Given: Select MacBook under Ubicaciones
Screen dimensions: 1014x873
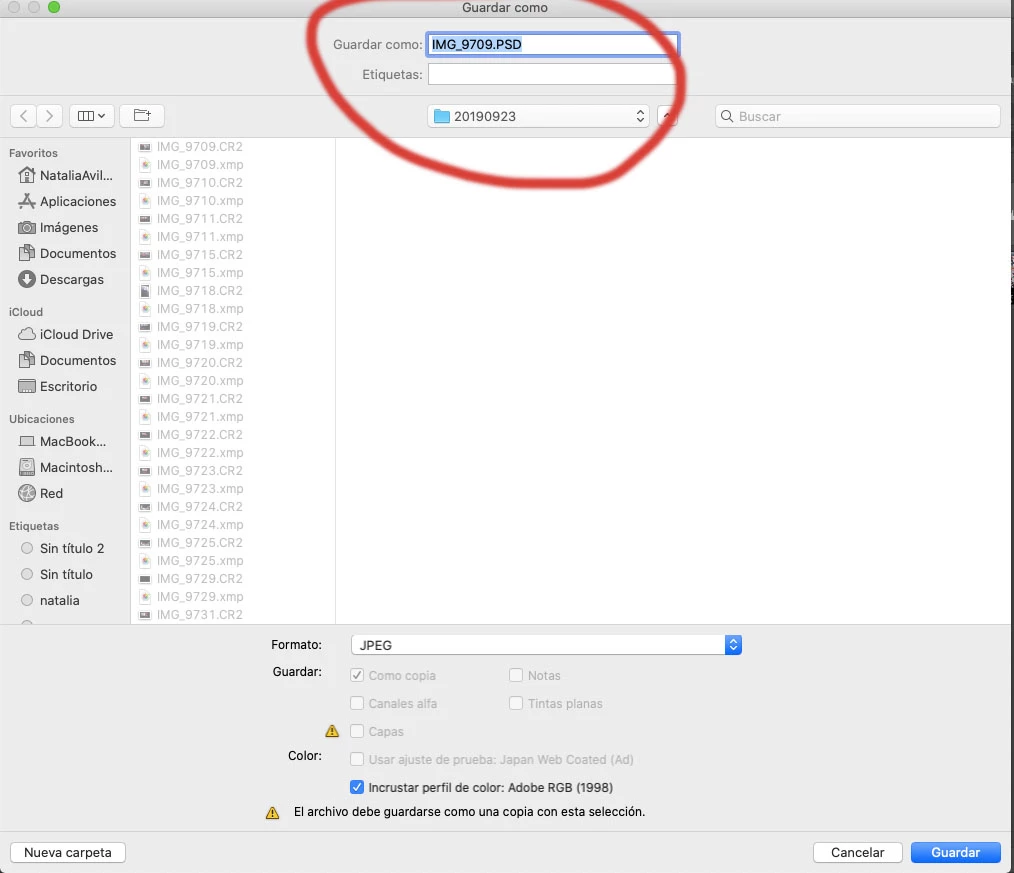Looking at the screenshot, I should click(x=62, y=441).
